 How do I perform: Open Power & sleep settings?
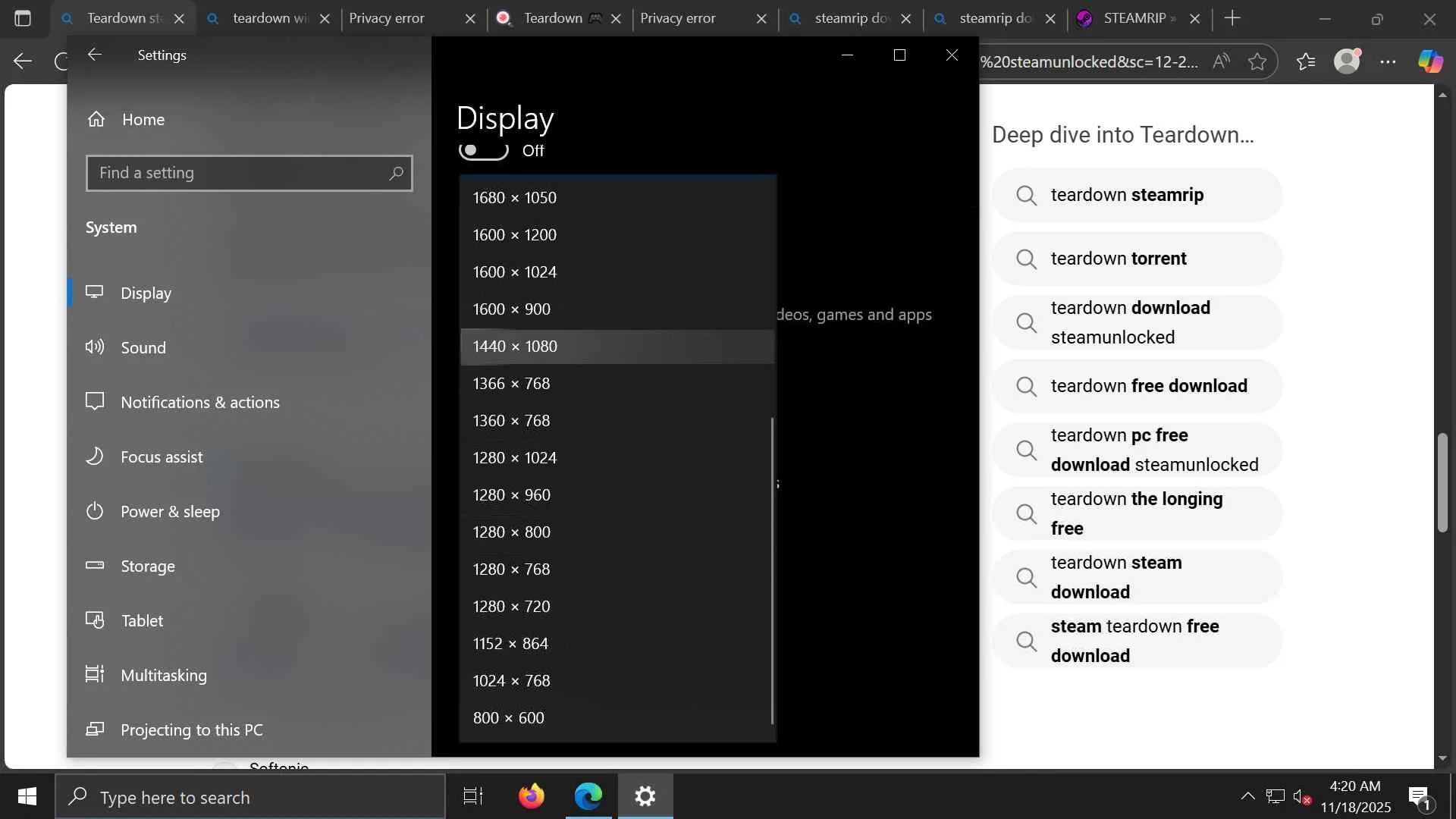(170, 512)
